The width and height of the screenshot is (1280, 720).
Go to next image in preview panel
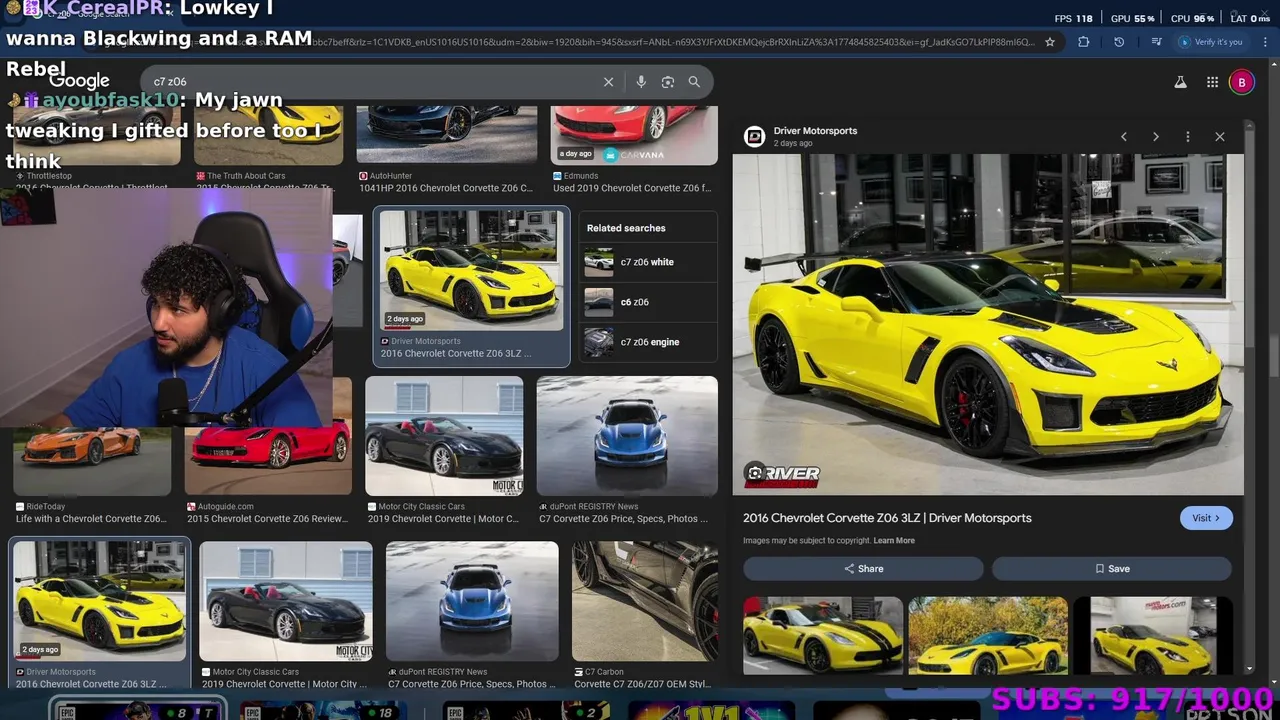click(1156, 137)
